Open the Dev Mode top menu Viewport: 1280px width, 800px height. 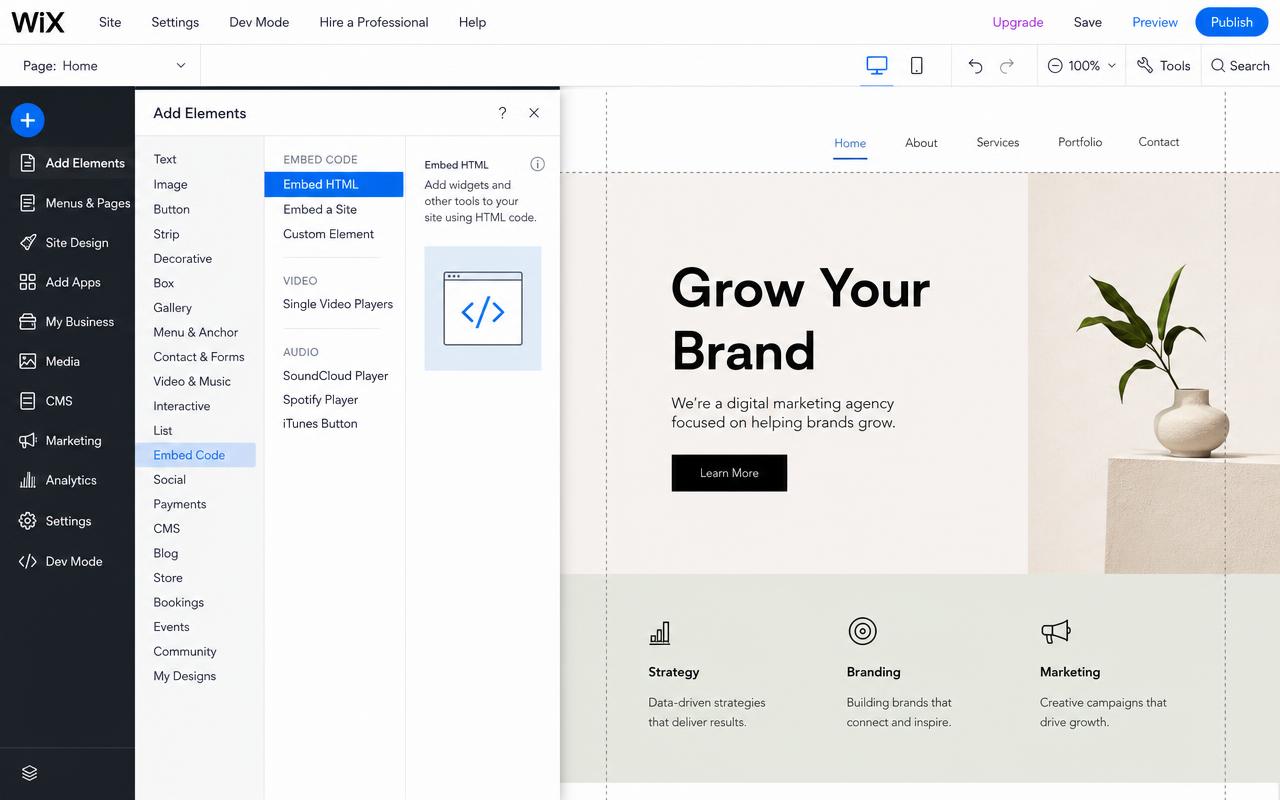pyautogui.click(x=259, y=22)
